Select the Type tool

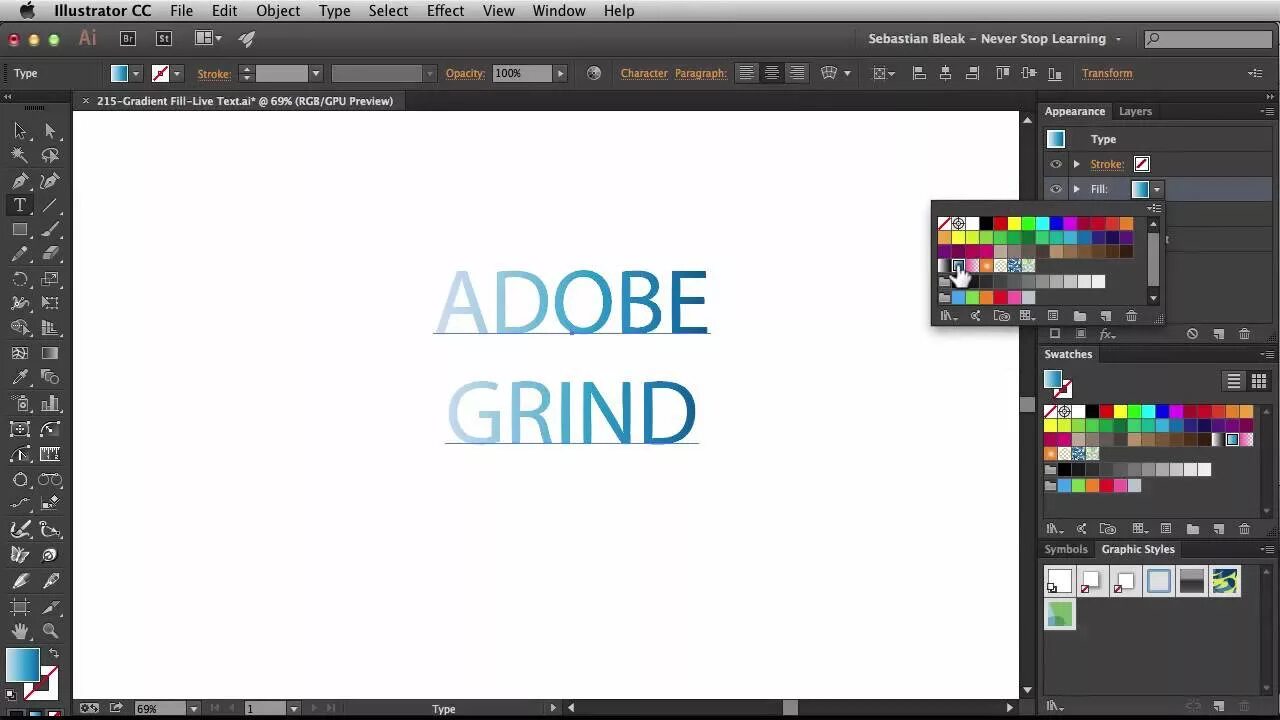20,205
